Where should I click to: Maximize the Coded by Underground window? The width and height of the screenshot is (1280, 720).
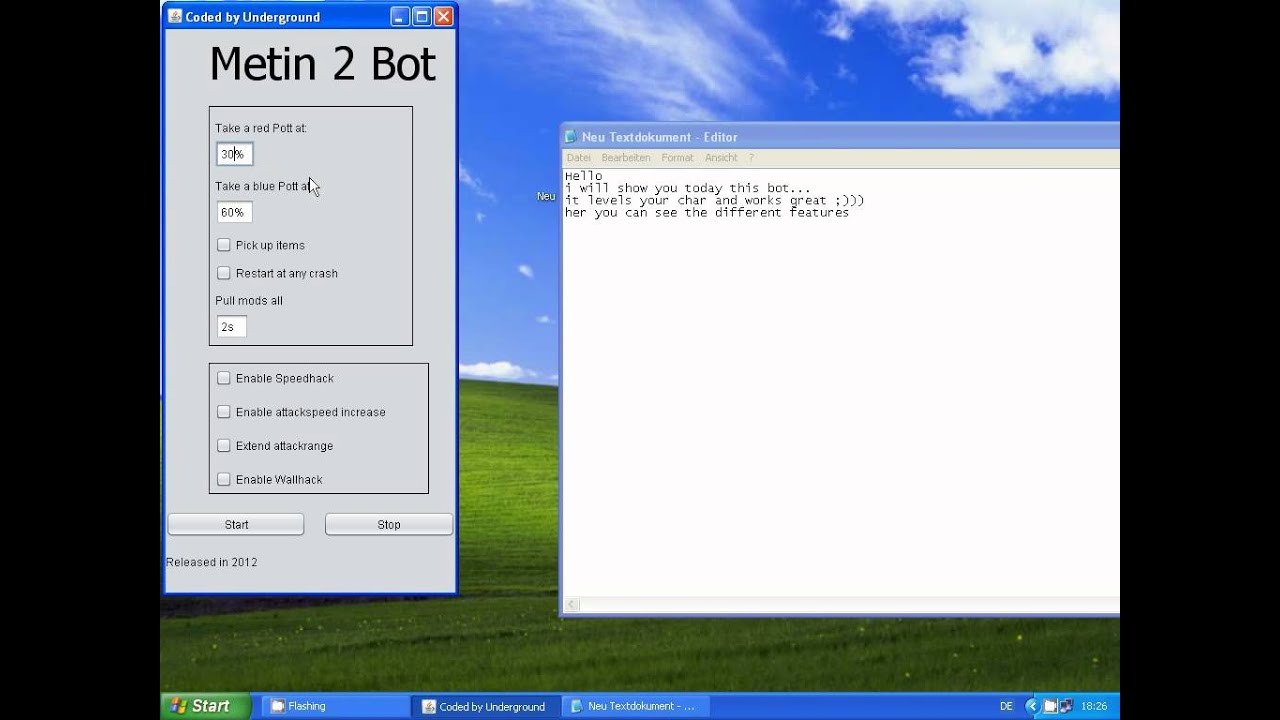(422, 16)
